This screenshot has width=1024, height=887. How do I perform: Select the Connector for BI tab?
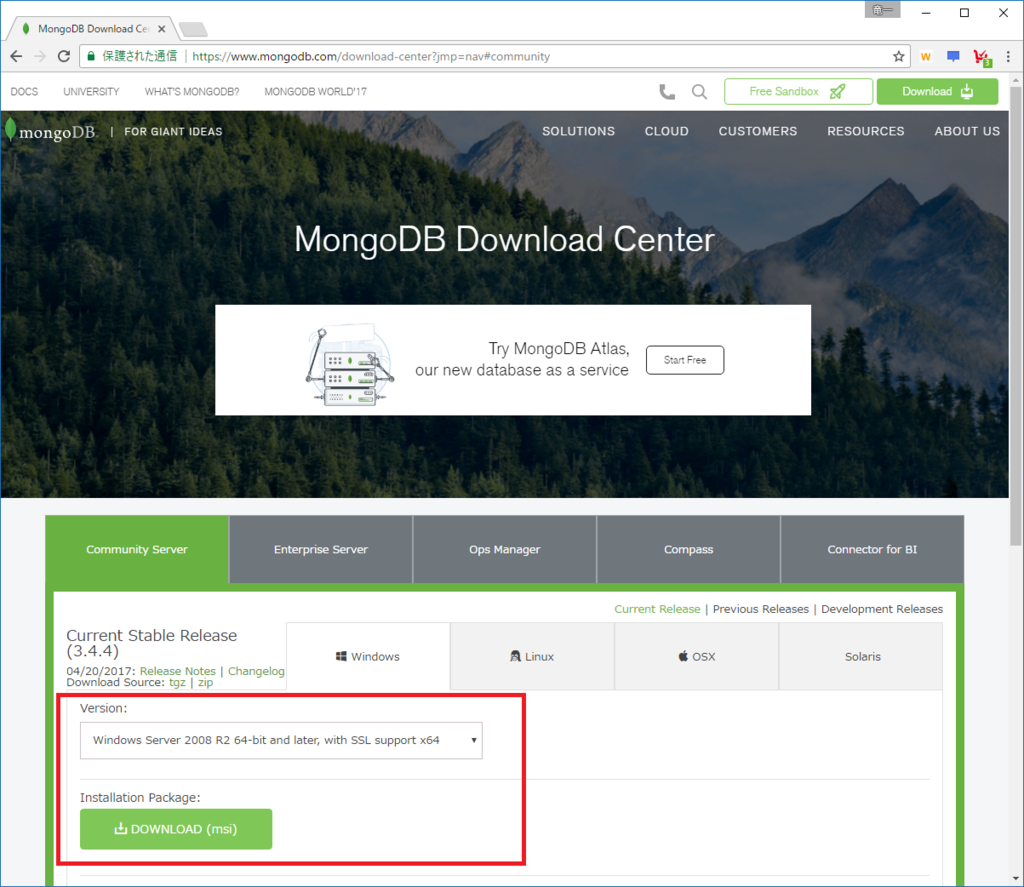click(x=872, y=549)
